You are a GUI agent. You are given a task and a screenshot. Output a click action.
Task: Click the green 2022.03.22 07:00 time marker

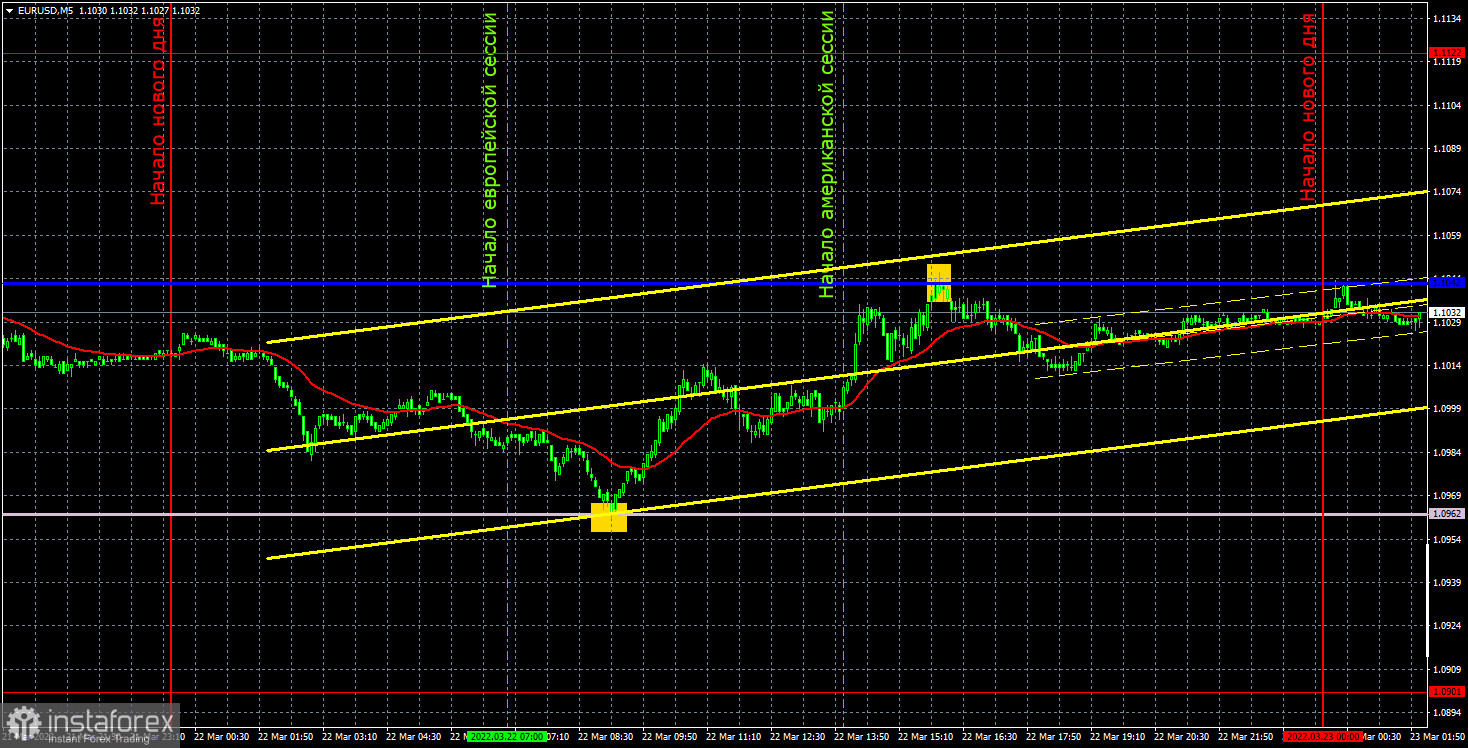tap(507, 736)
